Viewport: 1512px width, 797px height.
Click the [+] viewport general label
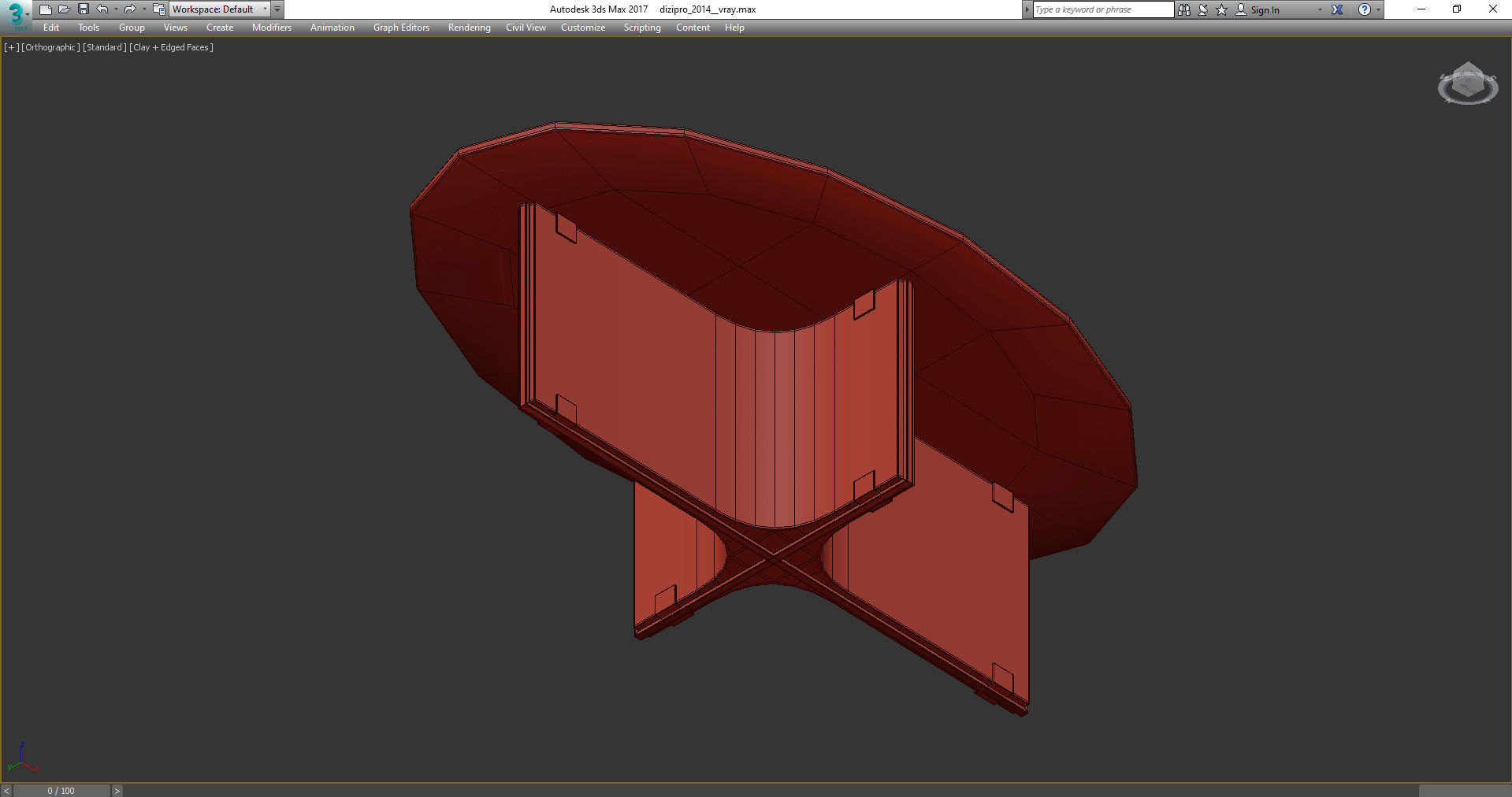pos(11,47)
